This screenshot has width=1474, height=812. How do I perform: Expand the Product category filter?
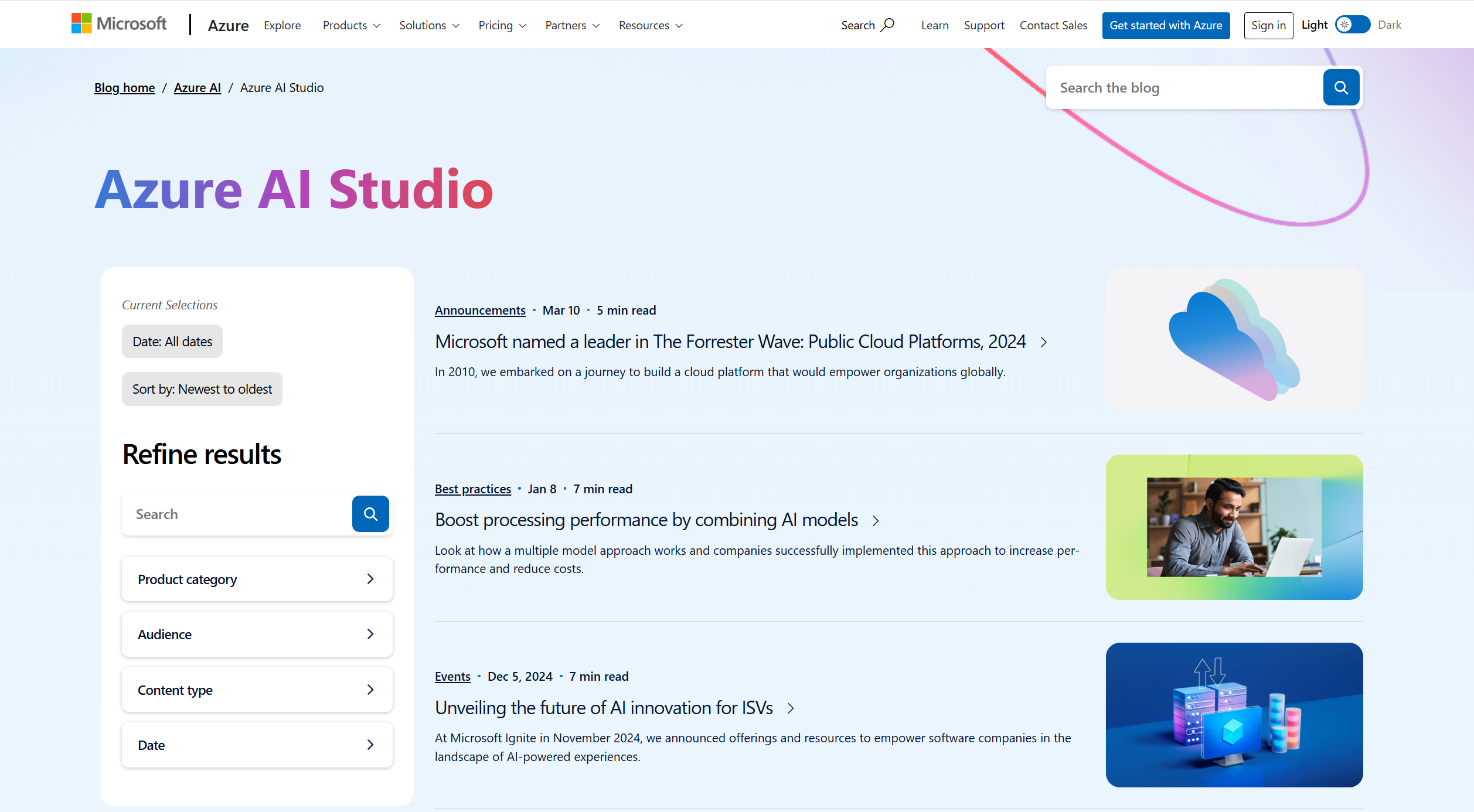click(257, 579)
